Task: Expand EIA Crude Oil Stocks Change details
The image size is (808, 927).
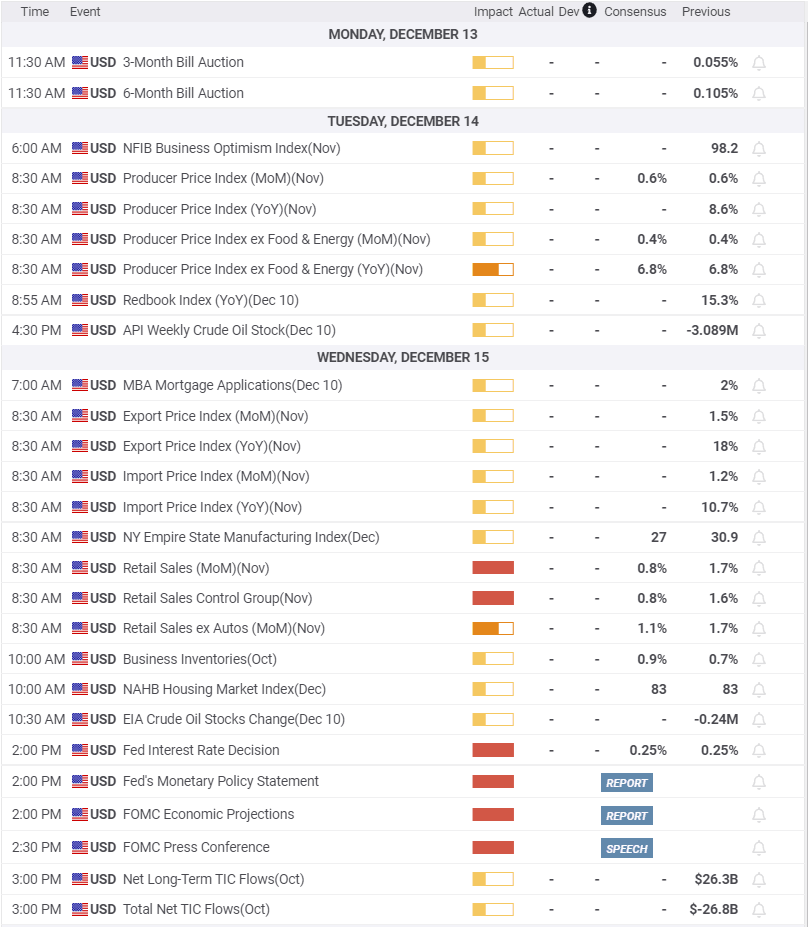Action: 233,719
